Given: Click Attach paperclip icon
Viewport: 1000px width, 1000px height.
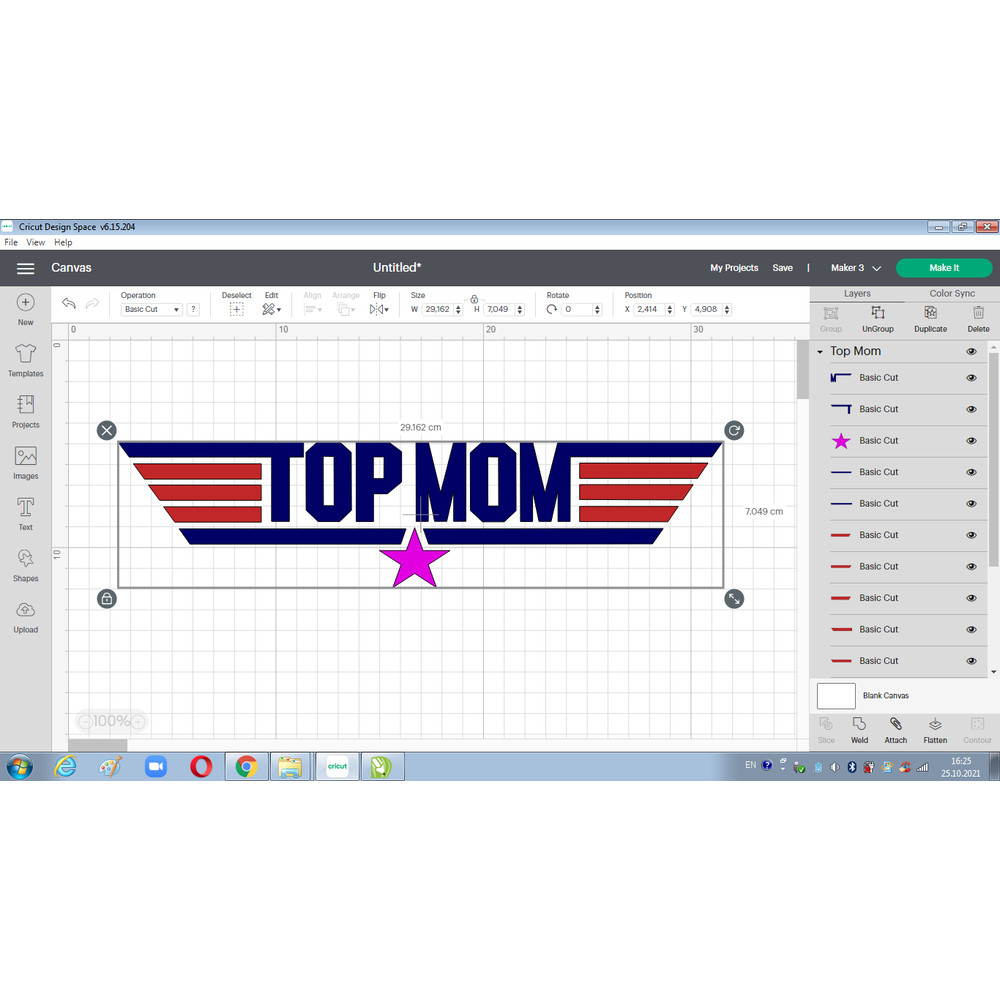Looking at the screenshot, I should pyautogui.click(x=895, y=725).
